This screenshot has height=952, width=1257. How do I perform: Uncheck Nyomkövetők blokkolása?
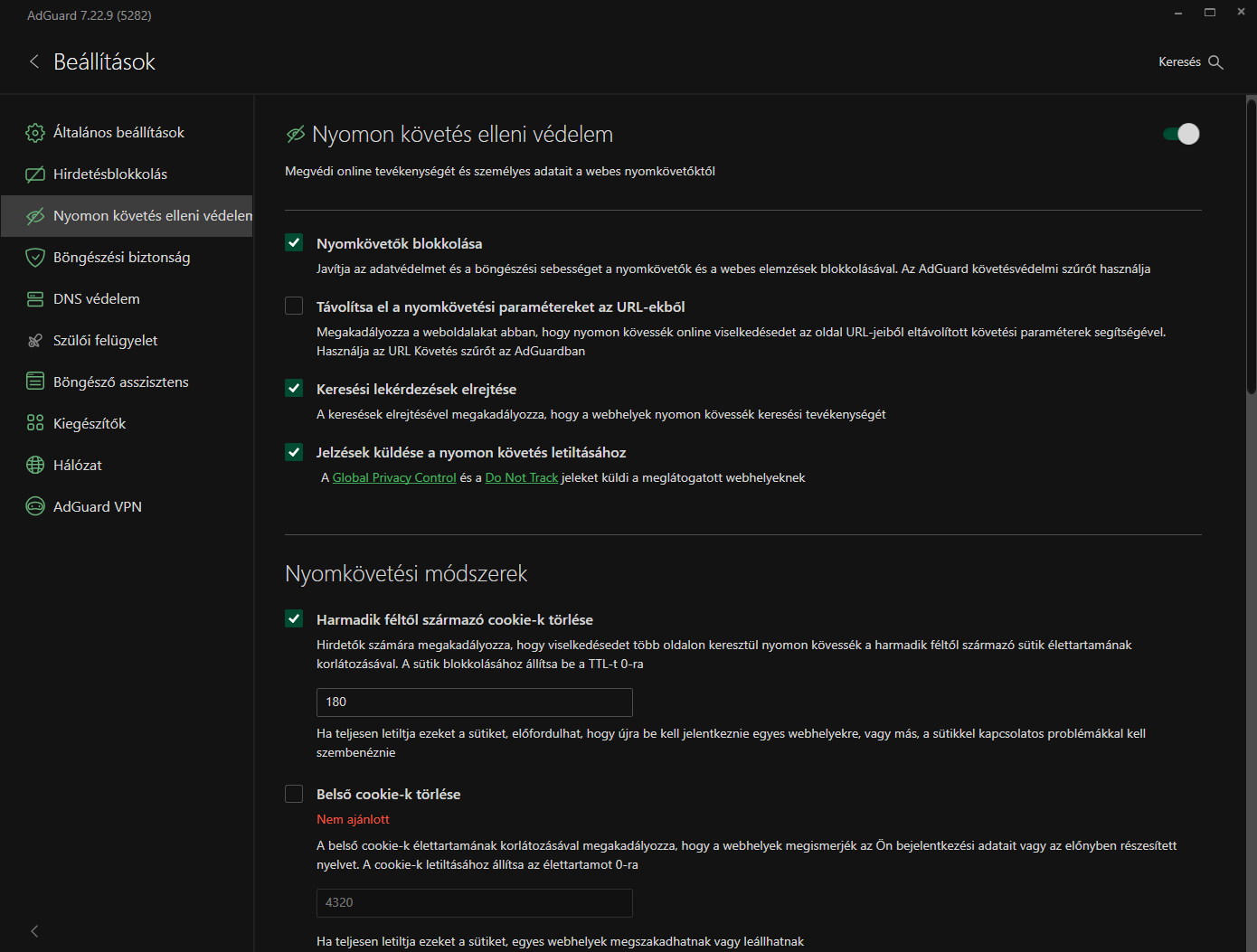[x=294, y=242]
